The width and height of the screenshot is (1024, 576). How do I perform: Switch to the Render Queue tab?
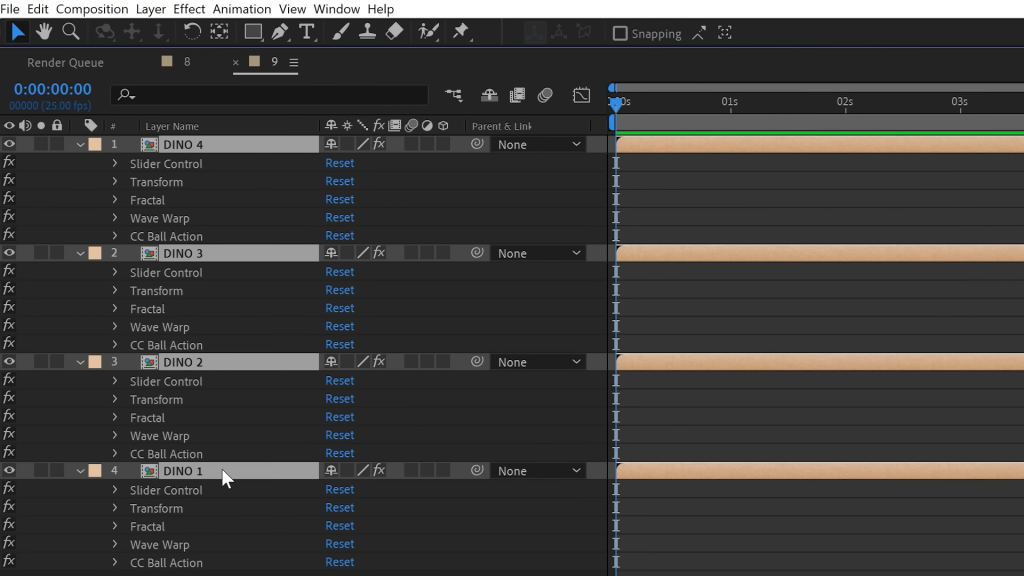point(65,63)
